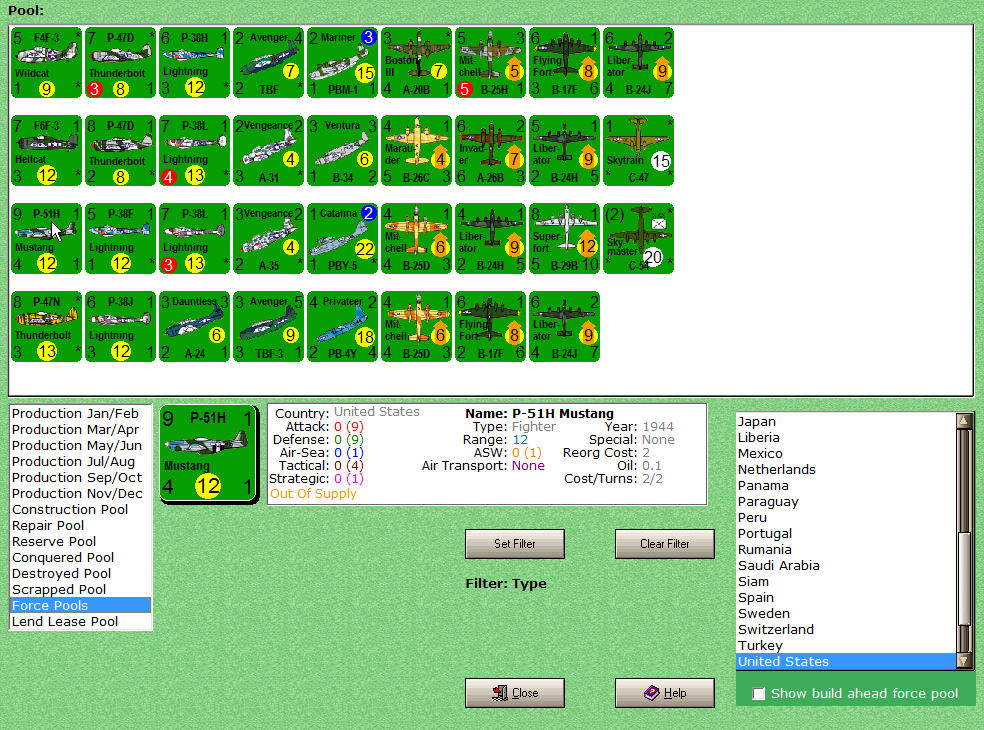
Task: Select Siam in country list
Action: coord(846,582)
